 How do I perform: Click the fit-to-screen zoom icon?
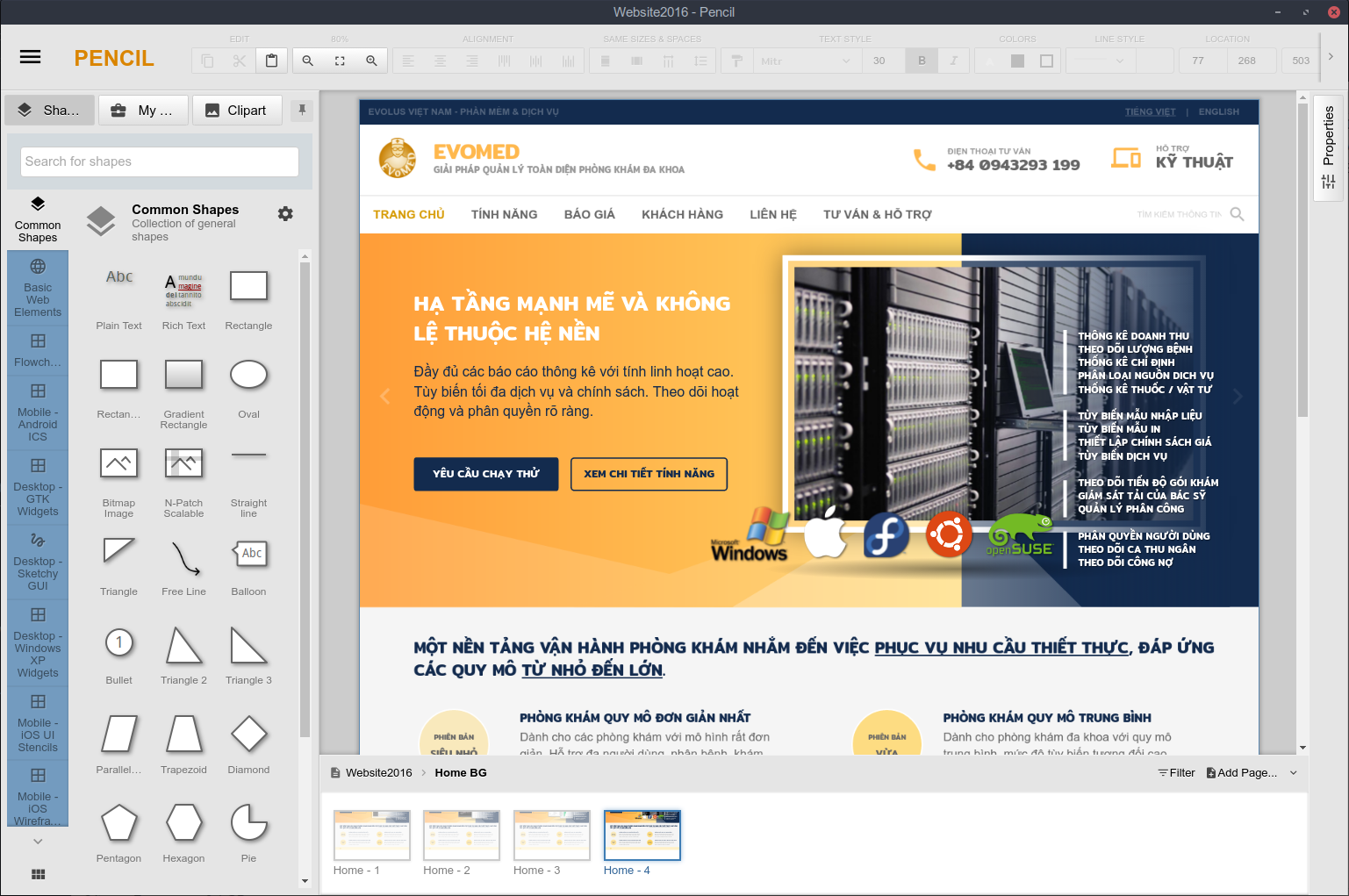pyautogui.click(x=340, y=61)
